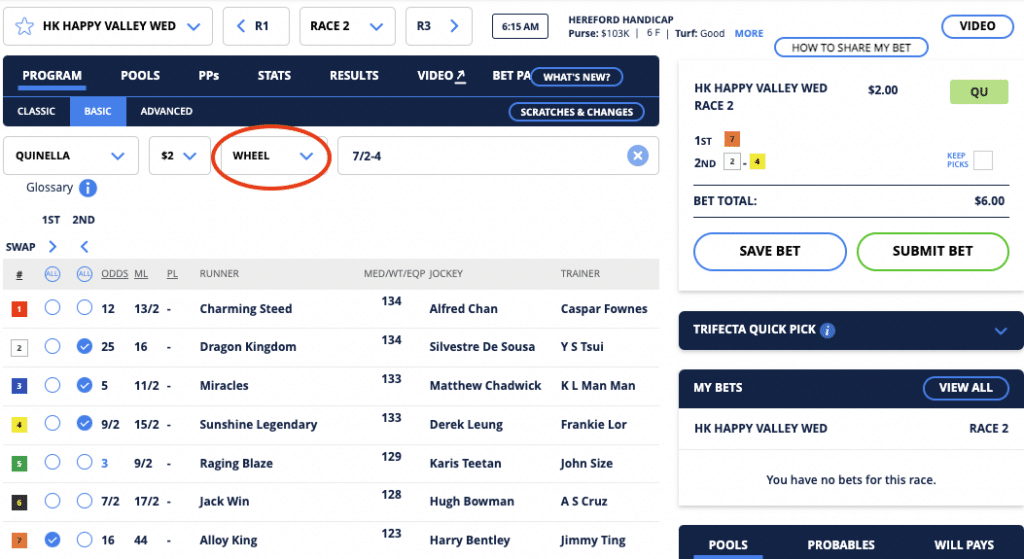Sort by PL column header
This screenshot has width=1024, height=559.
click(x=172, y=274)
